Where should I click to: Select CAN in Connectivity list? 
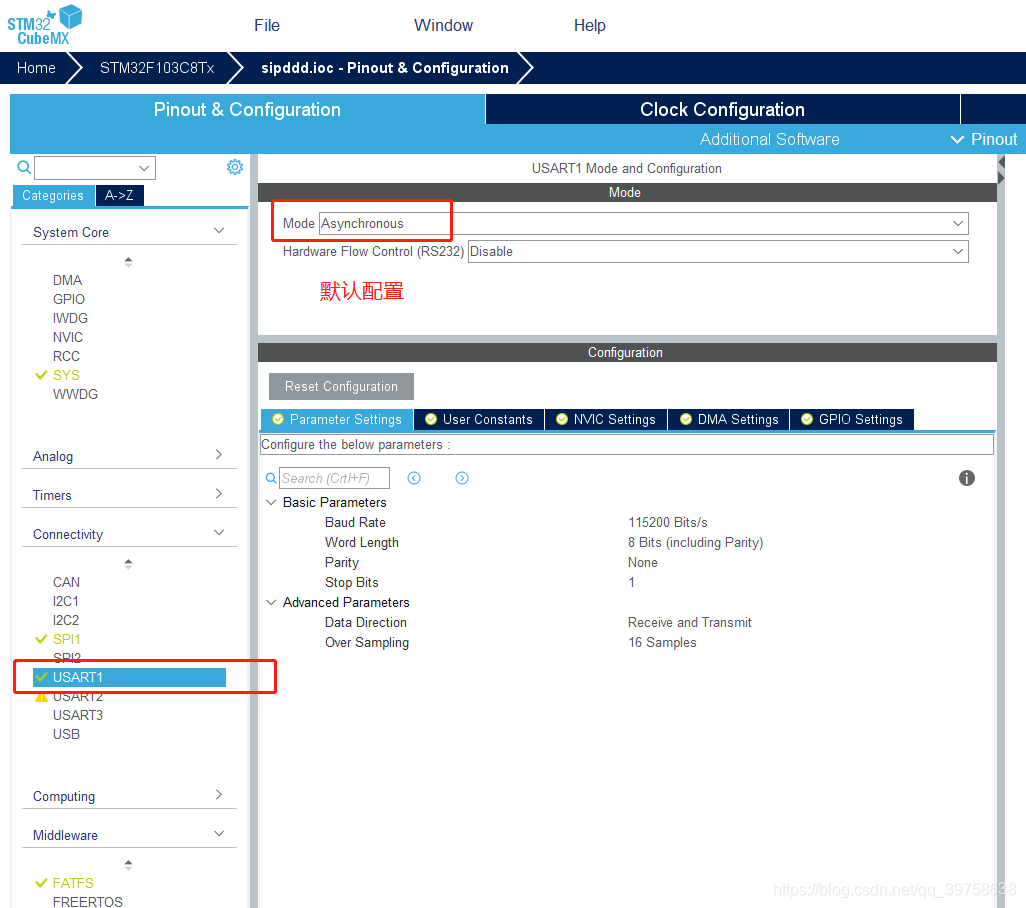pyautogui.click(x=66, y=582)
